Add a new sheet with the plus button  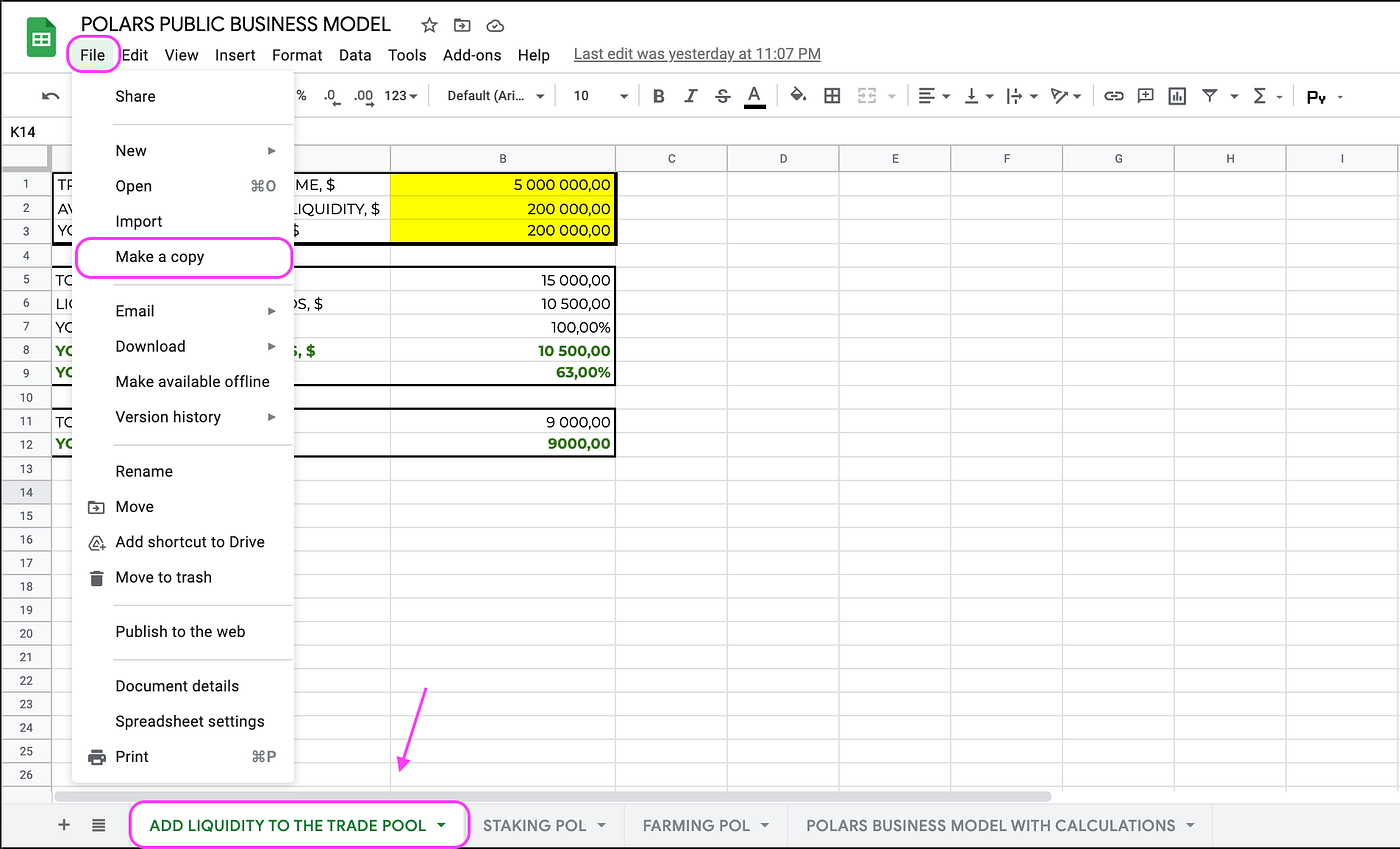pos(64,825)
